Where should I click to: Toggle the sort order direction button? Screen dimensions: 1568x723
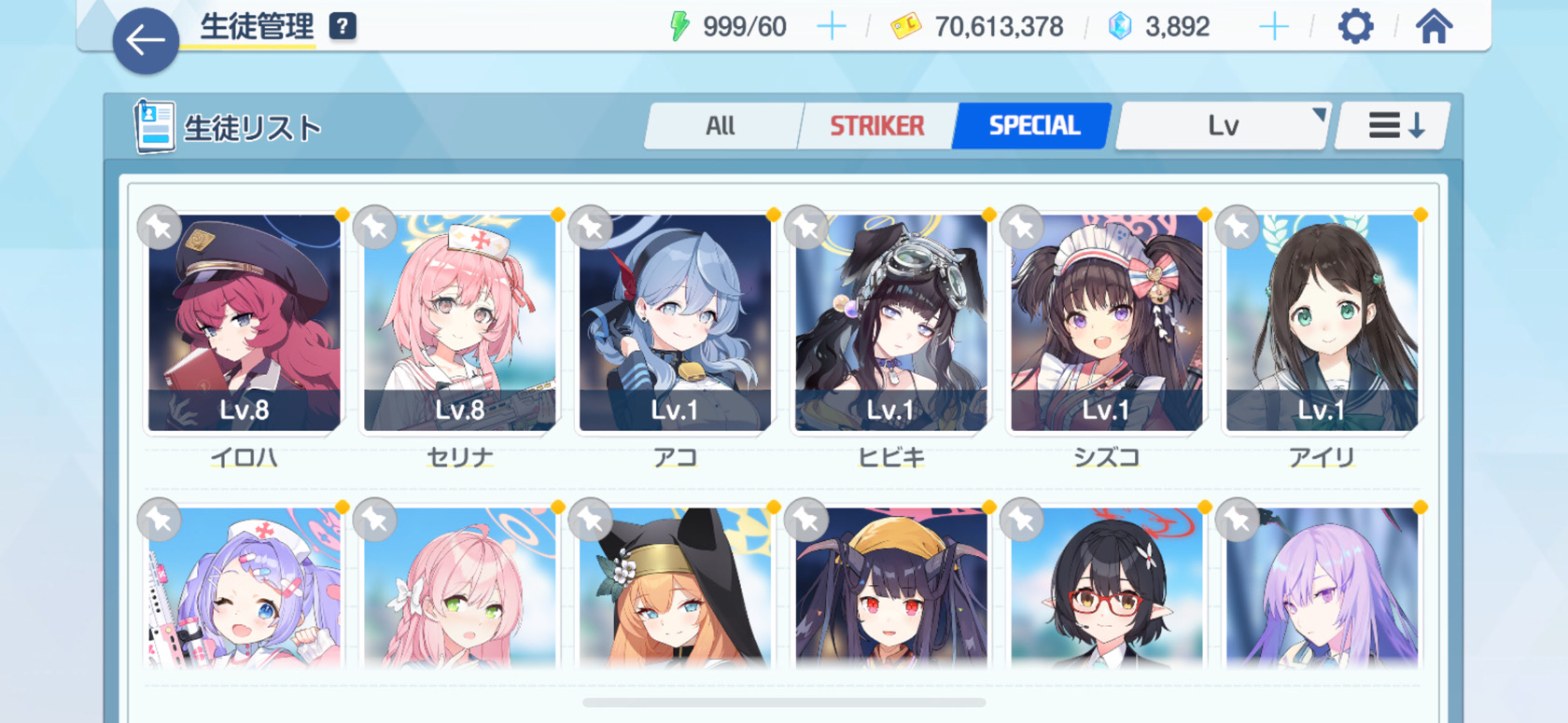(1395, 125)
